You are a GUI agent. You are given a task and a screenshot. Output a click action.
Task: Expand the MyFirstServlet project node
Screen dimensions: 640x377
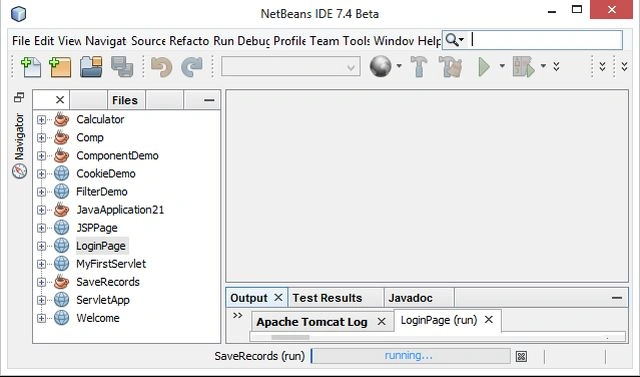(x=41, y=264)
